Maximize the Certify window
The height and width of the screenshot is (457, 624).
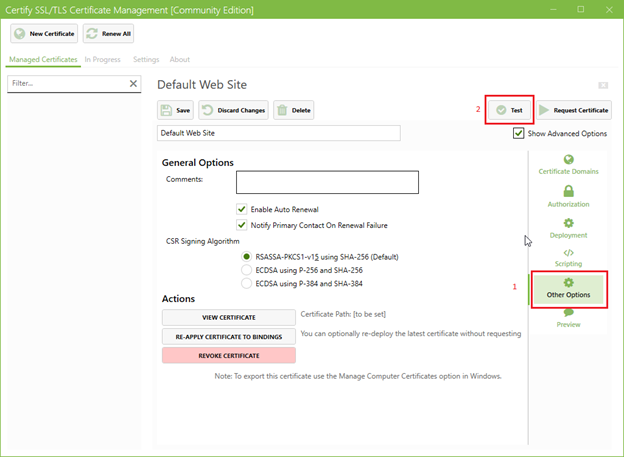point(581,10)
